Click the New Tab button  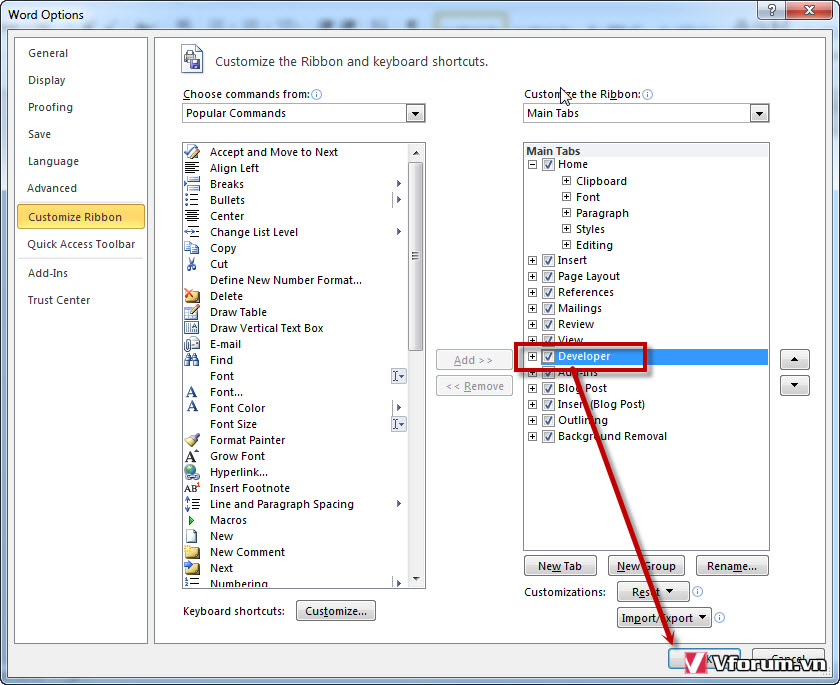pos(560,566)
